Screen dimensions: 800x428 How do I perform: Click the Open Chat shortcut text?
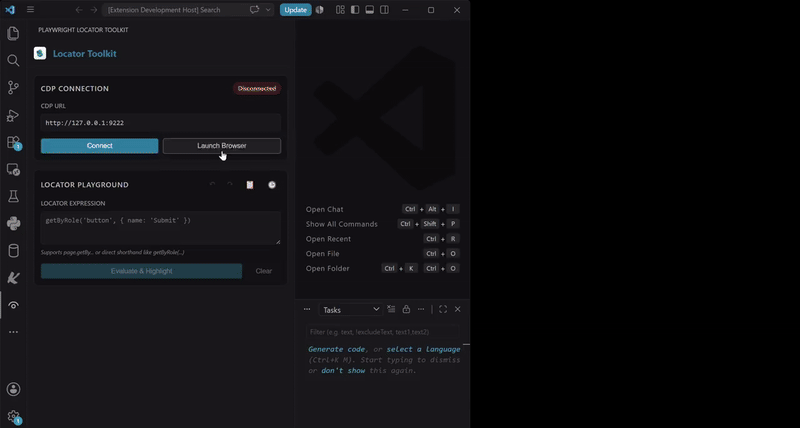click(x=324, y=209)
